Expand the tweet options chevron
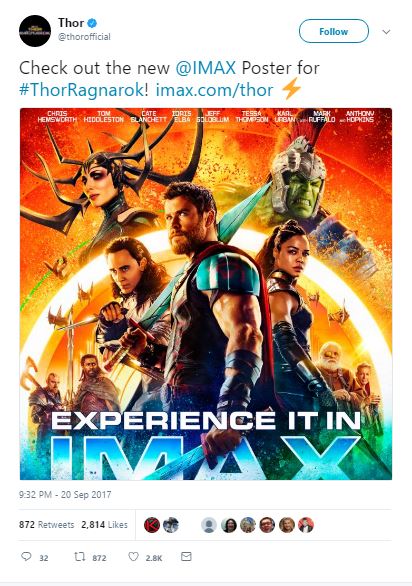Viewport: 412px width, 586px height. pyautogui.click(x=386, y=32)
